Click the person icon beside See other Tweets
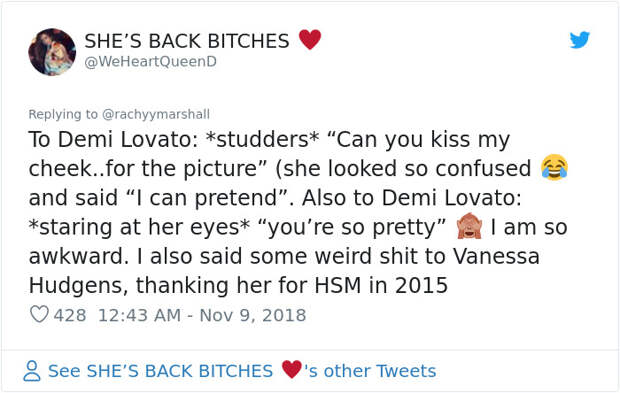Viewport: 620px width, 393px height. [32, 371]
